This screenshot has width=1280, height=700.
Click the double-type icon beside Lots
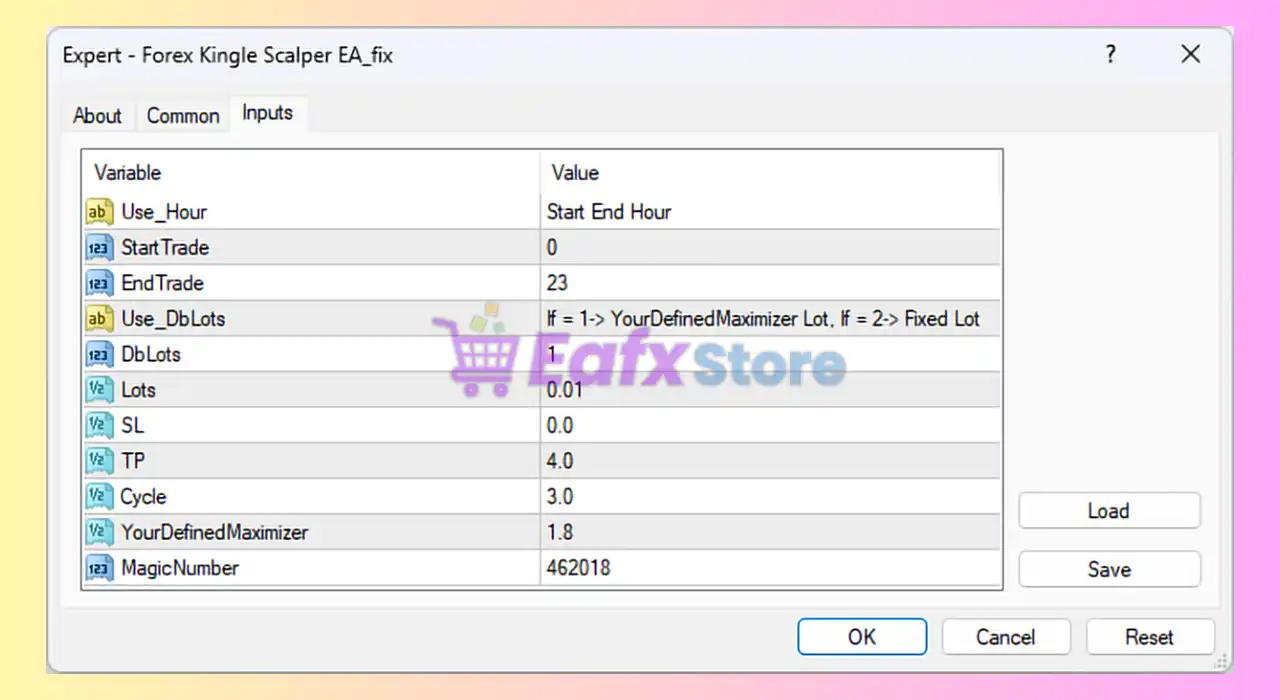click(100, 390)
